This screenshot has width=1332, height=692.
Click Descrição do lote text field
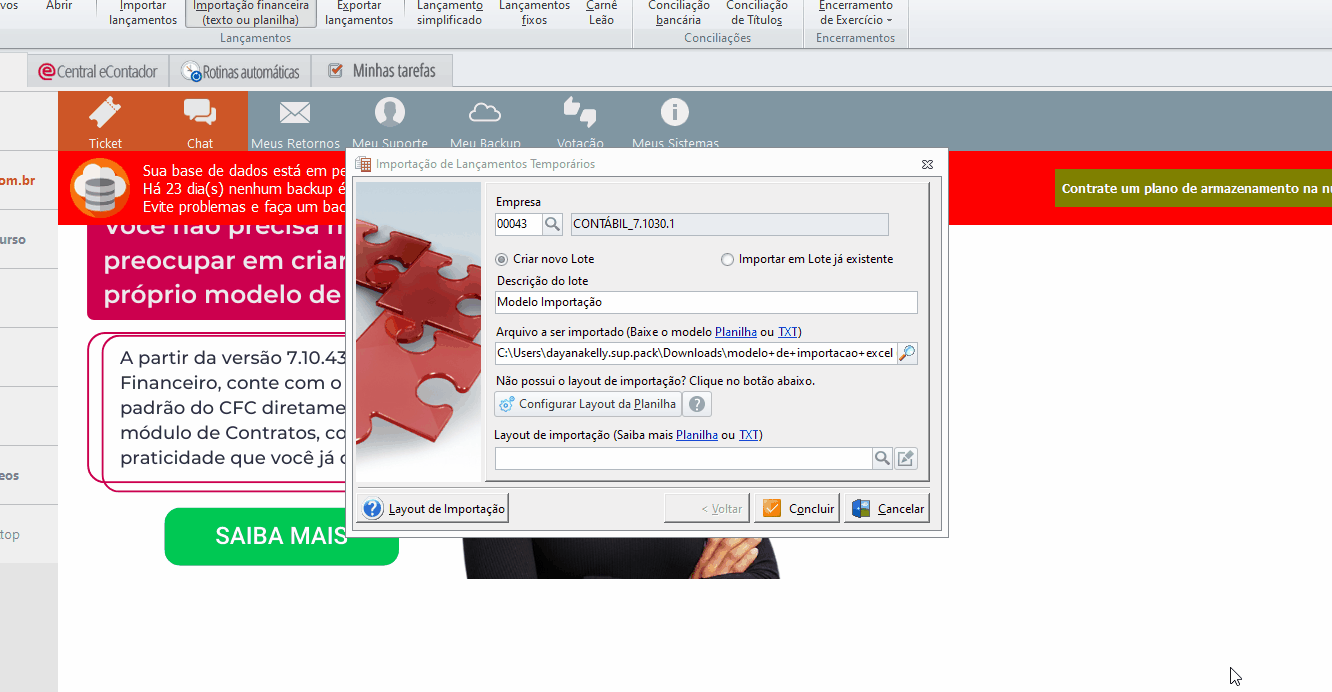tap(706, 302)
